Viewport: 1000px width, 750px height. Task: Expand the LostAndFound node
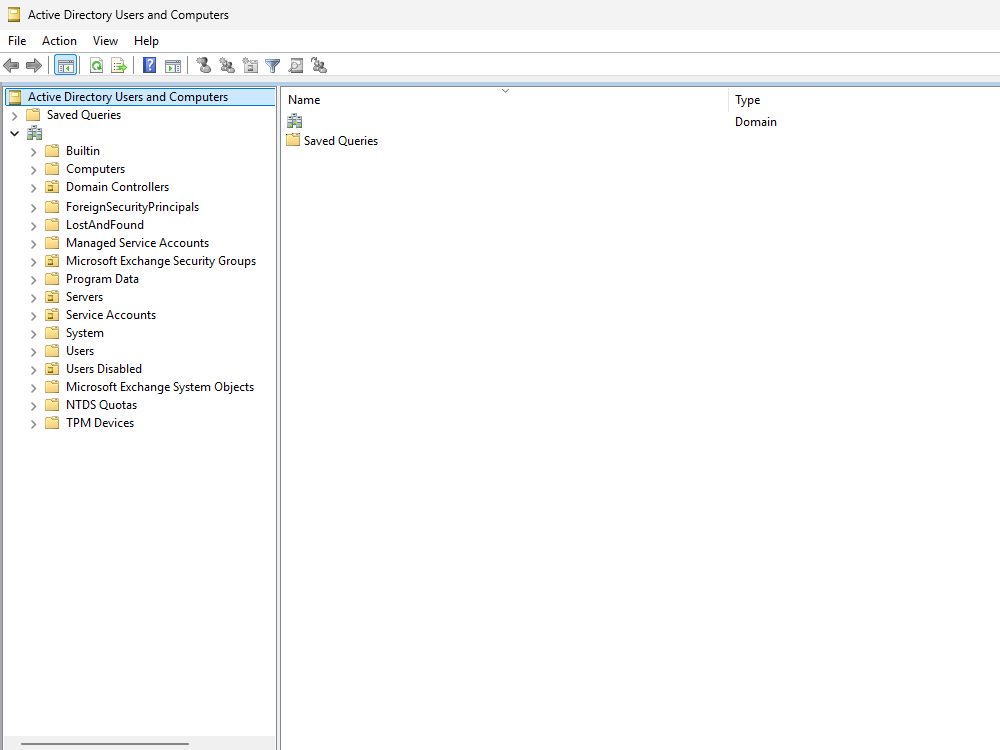[34, 226]
